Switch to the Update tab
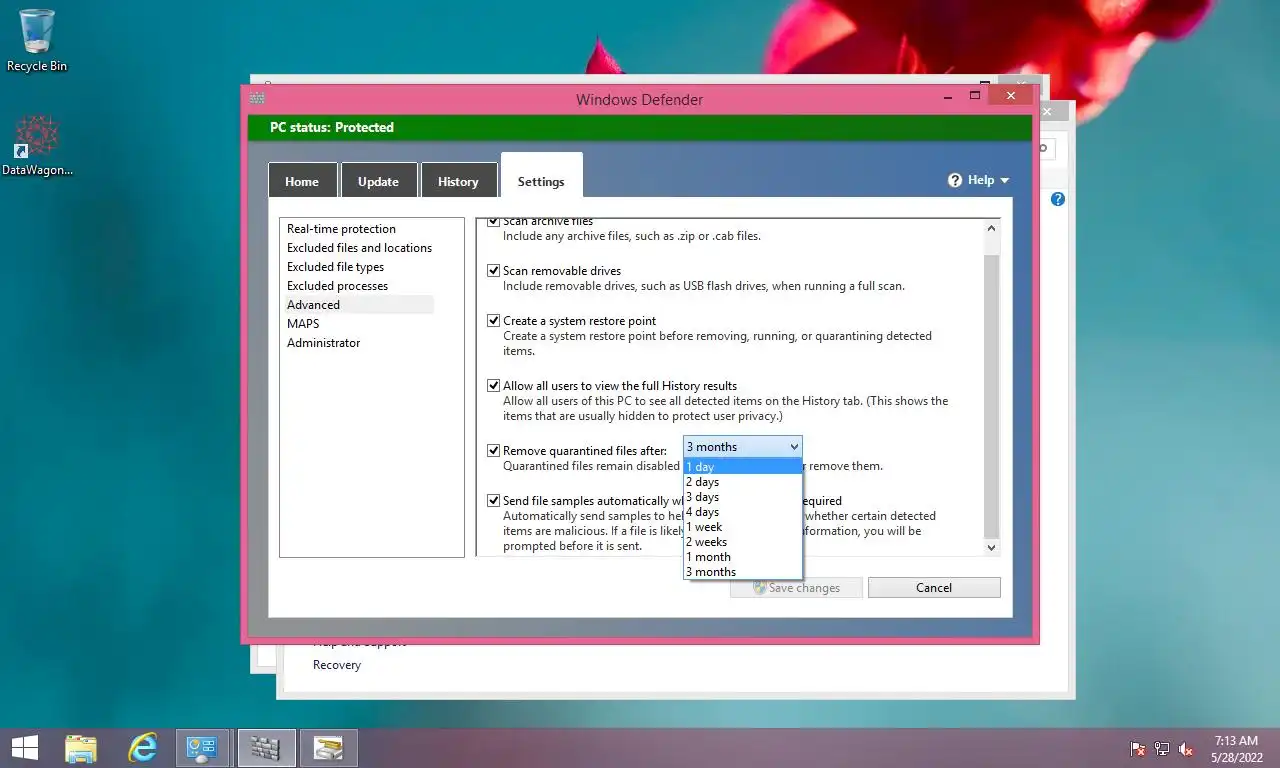This screenshot has width=1280, height=768. click(378, 180)
